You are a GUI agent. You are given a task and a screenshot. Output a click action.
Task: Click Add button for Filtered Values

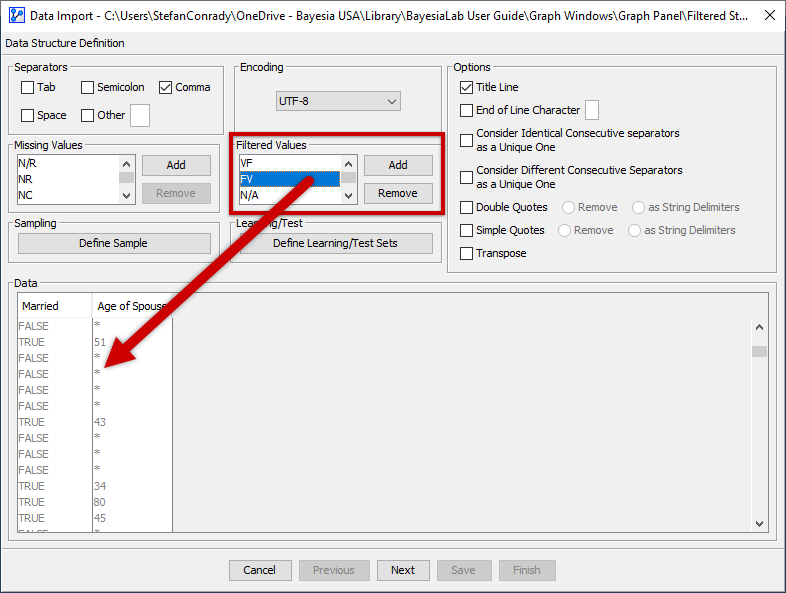click(x=398, y=165)
